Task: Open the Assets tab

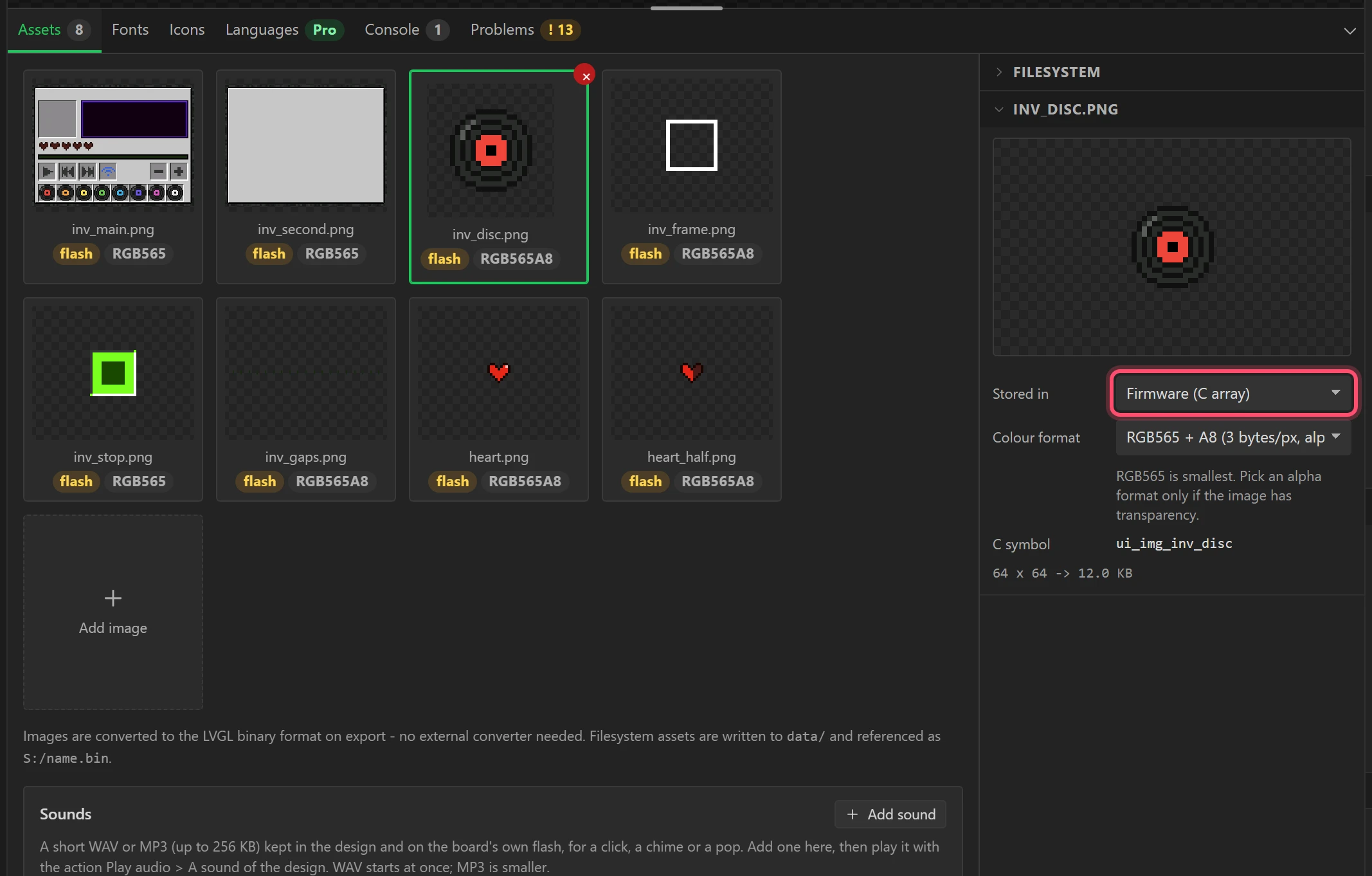Action: 54,30
